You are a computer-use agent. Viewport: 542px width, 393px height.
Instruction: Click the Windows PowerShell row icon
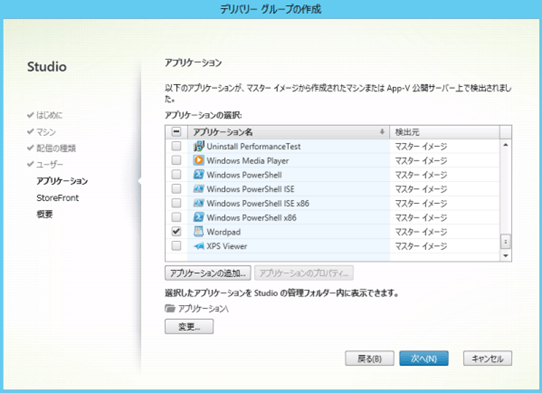coord(198,175)
